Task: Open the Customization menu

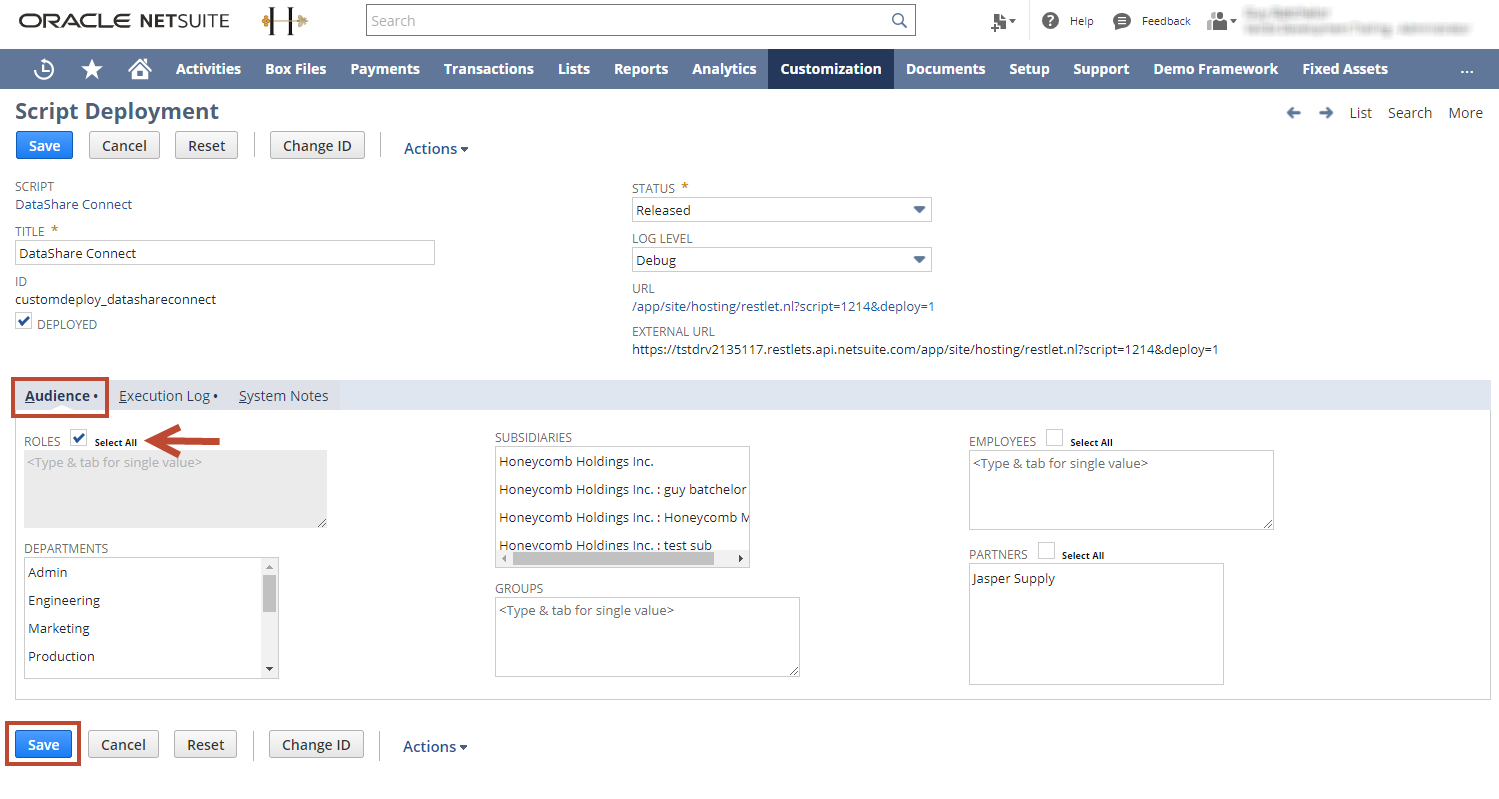Action: pos(831,69)
